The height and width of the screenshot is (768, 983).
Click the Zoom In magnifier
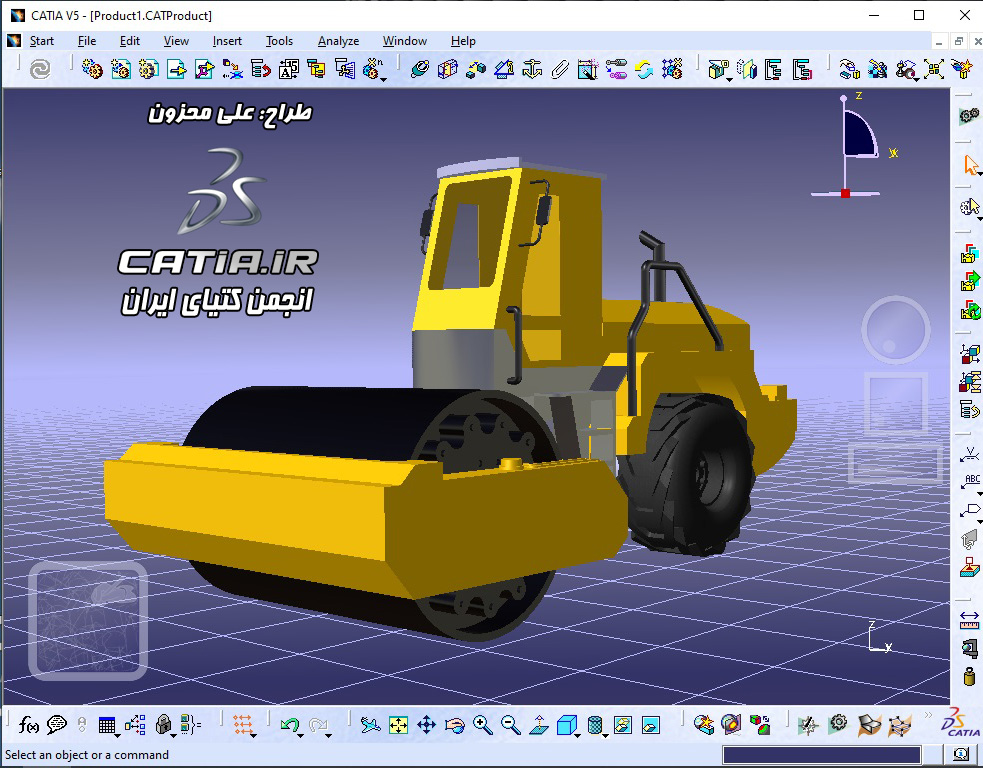[x=483, y=725]
